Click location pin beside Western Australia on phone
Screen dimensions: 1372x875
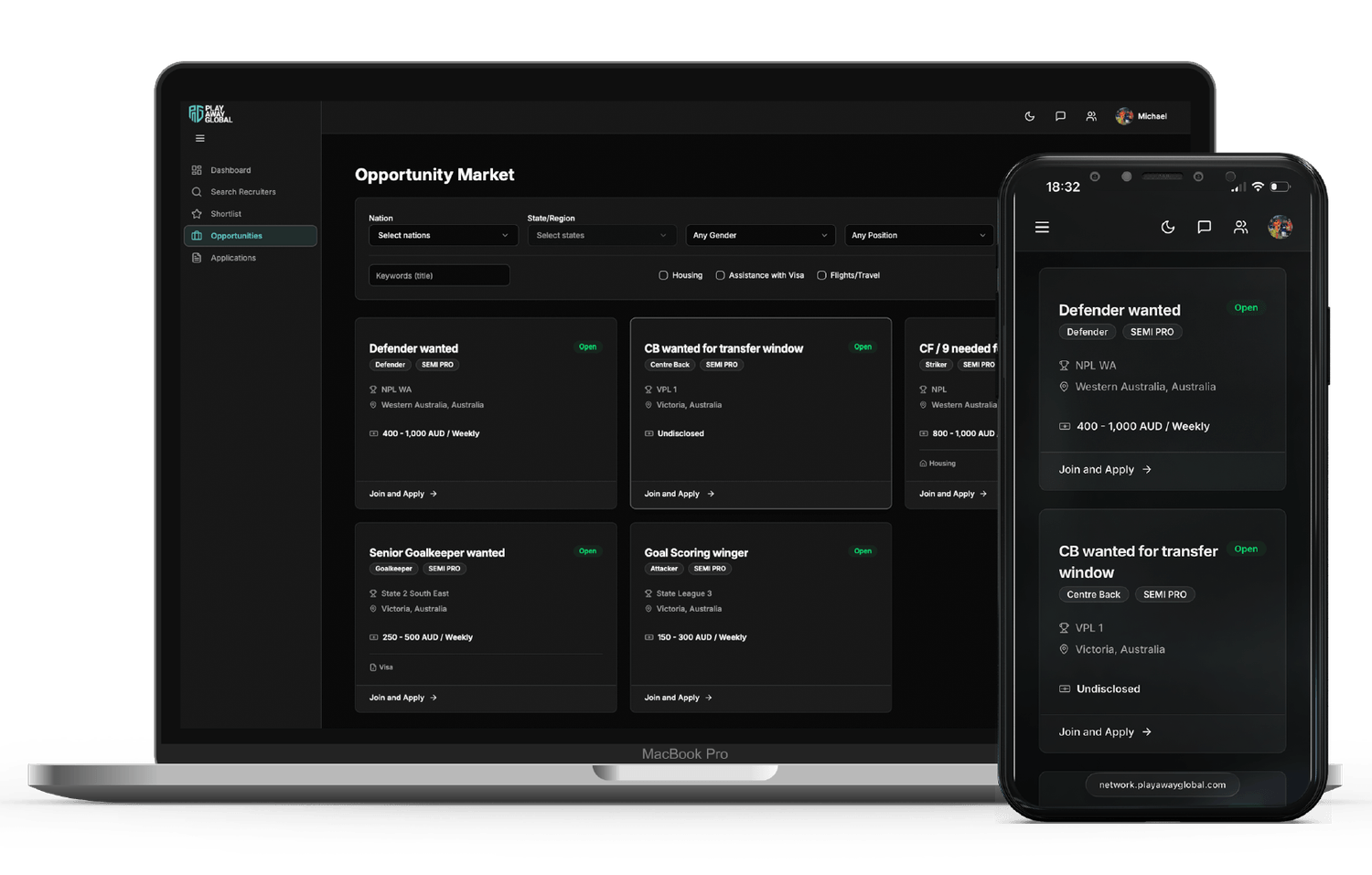[1064, 387]
